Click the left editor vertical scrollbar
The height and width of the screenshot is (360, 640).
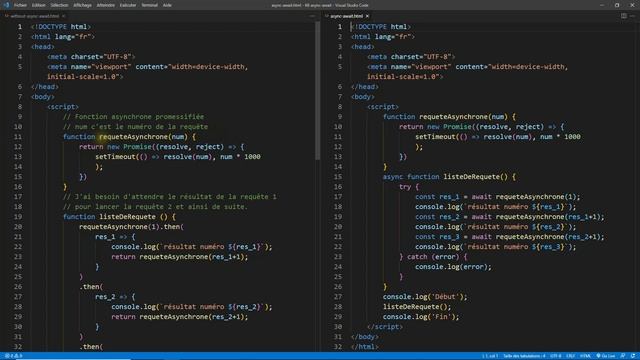(x=318, y=91)
